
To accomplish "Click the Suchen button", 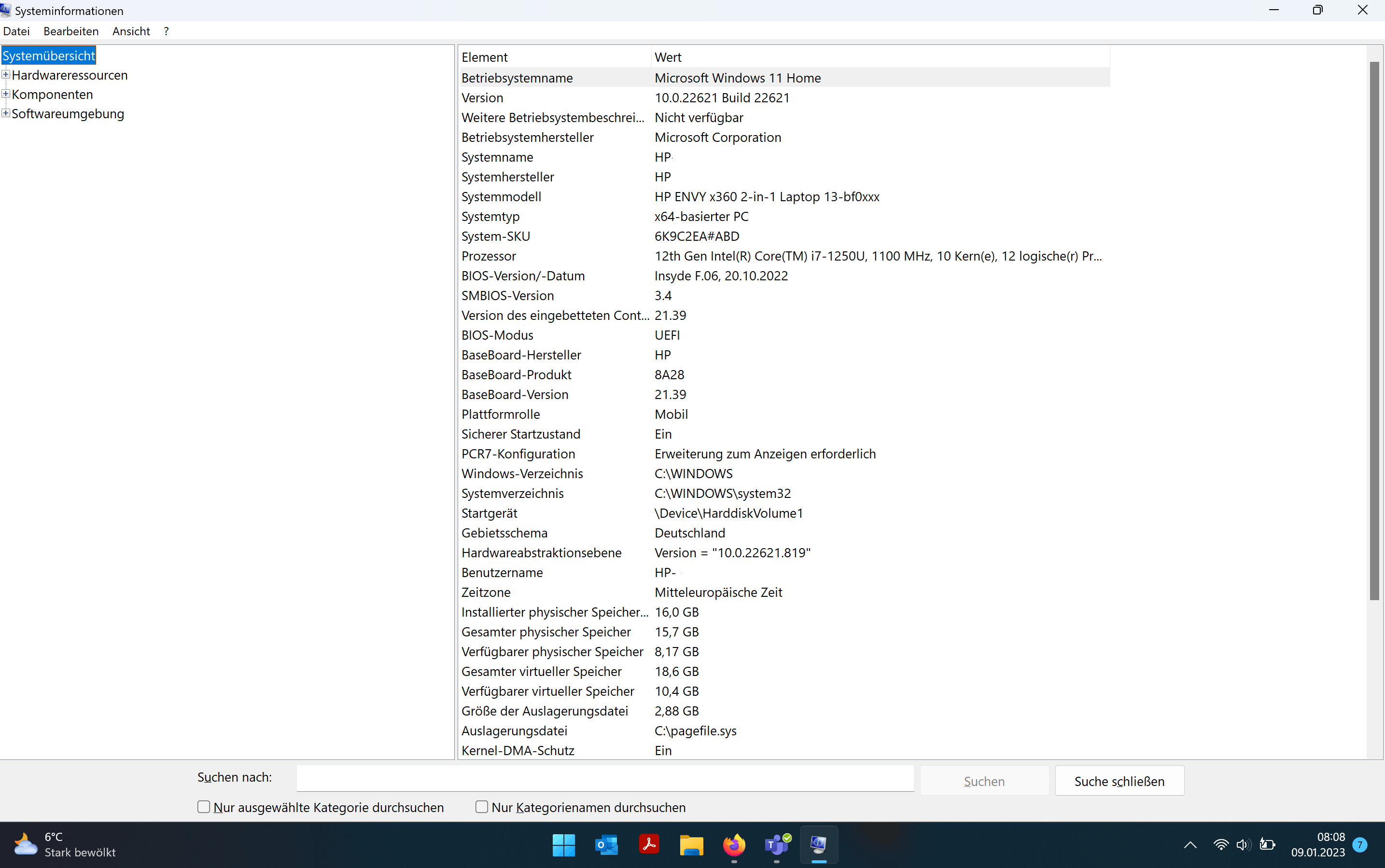I will [984, 781].
